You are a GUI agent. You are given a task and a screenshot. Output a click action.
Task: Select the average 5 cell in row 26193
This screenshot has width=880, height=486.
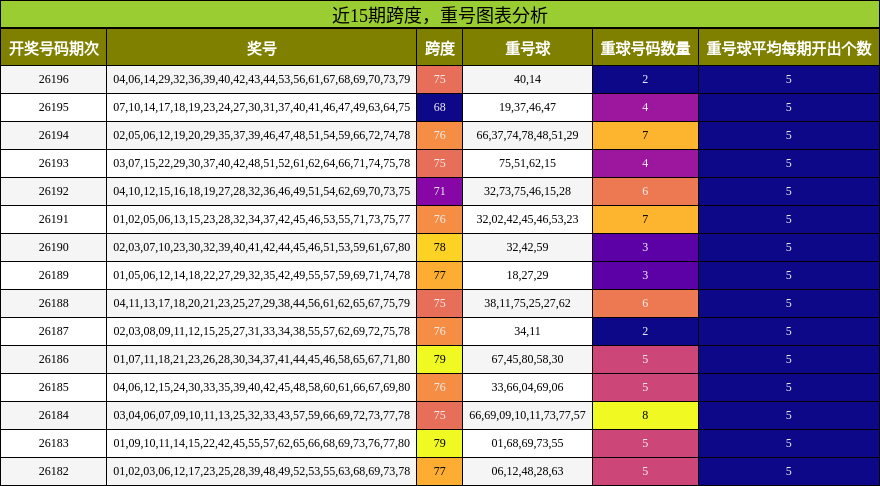[x=789, y=163]
